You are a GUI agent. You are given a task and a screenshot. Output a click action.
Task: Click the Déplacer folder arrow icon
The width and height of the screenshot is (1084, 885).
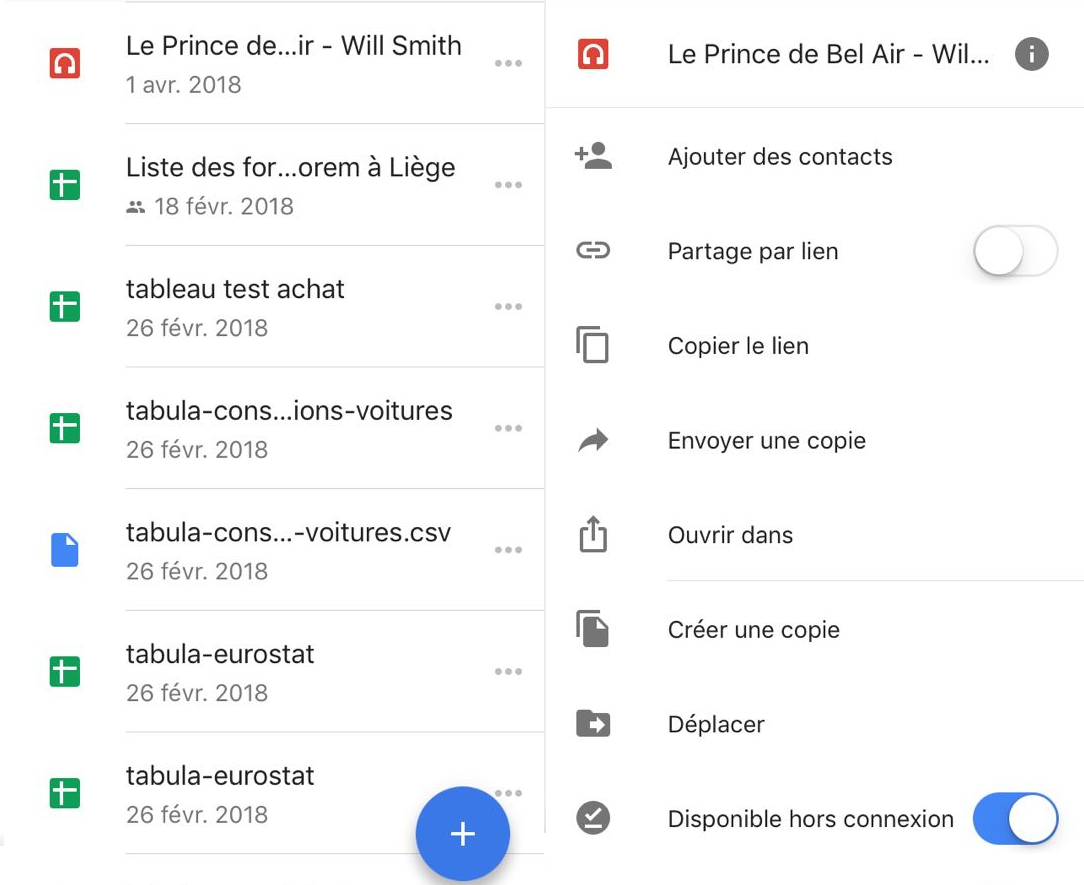pos(593,724)
